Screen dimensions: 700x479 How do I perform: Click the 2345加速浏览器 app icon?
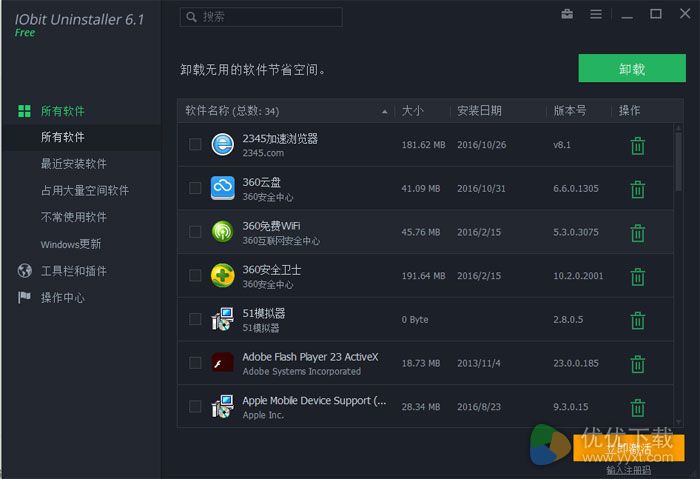click(x=222, y=145)
